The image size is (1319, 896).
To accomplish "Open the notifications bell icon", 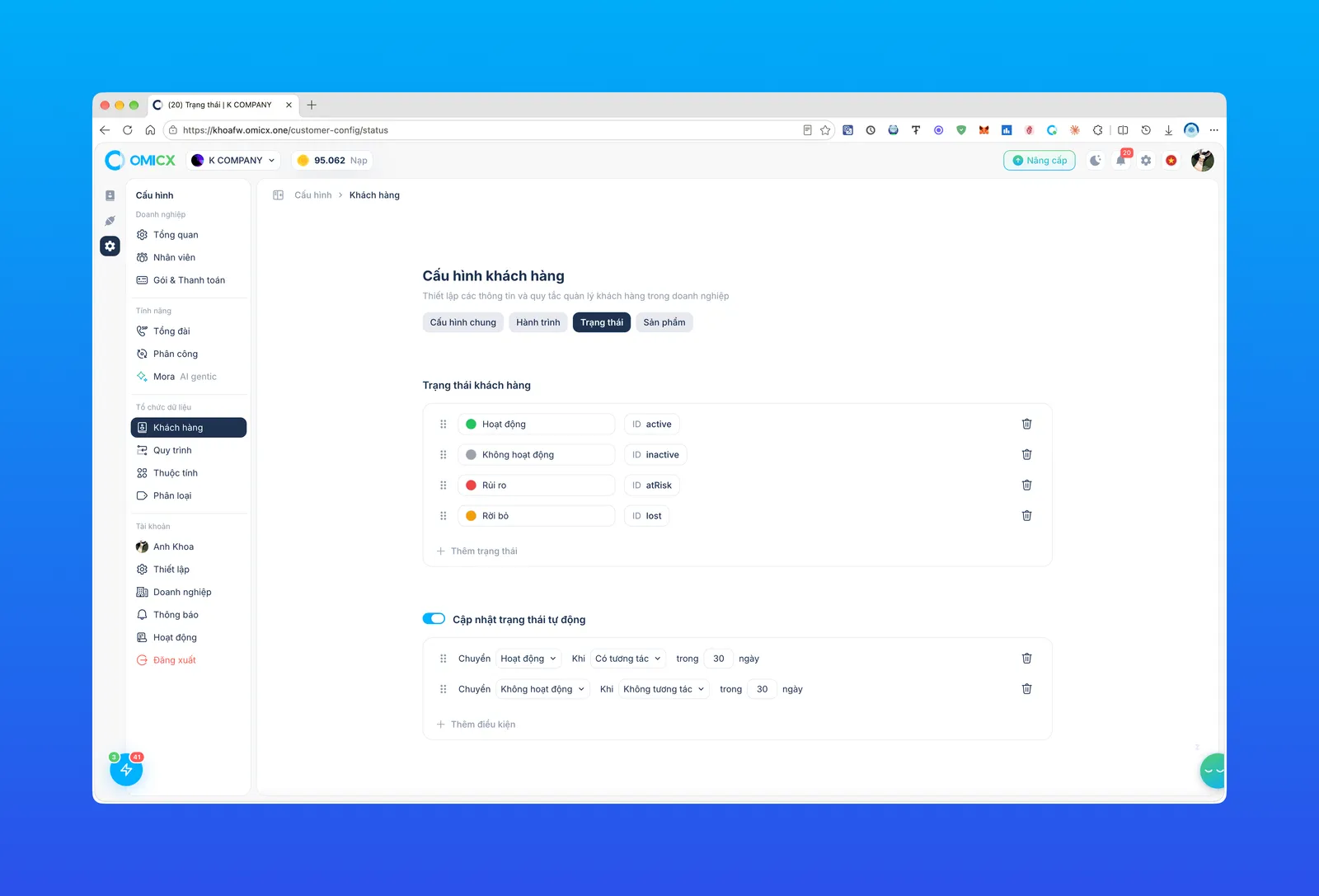I will (1120, 161).
